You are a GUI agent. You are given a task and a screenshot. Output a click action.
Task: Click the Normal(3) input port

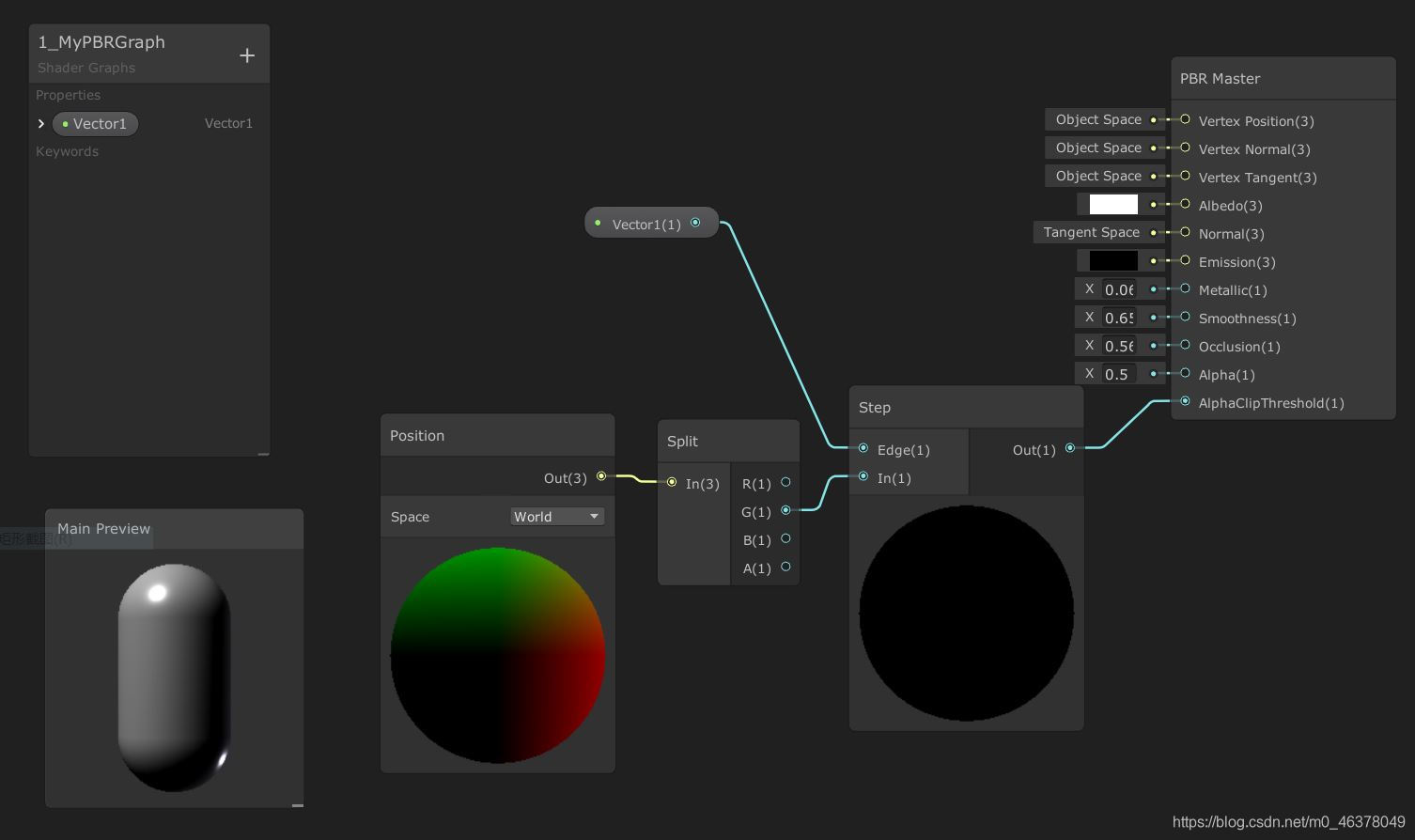click(1185, 232)
